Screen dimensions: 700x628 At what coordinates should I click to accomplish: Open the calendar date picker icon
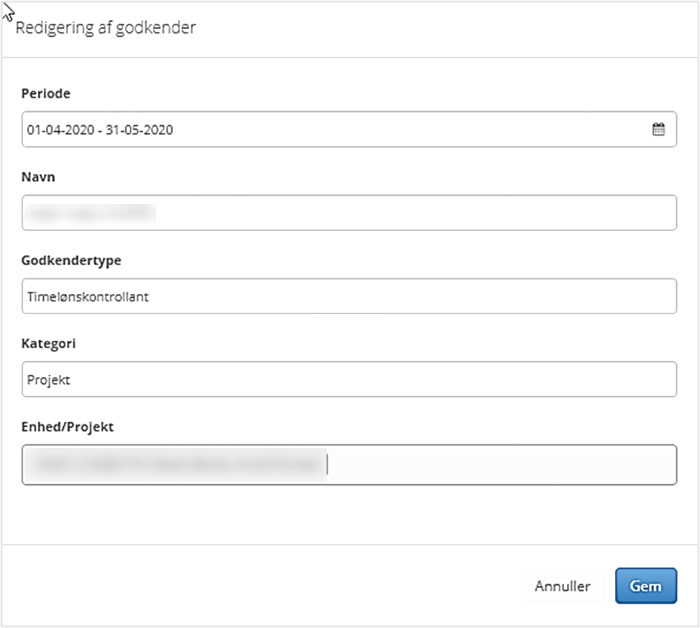click(x=658, y=129)
